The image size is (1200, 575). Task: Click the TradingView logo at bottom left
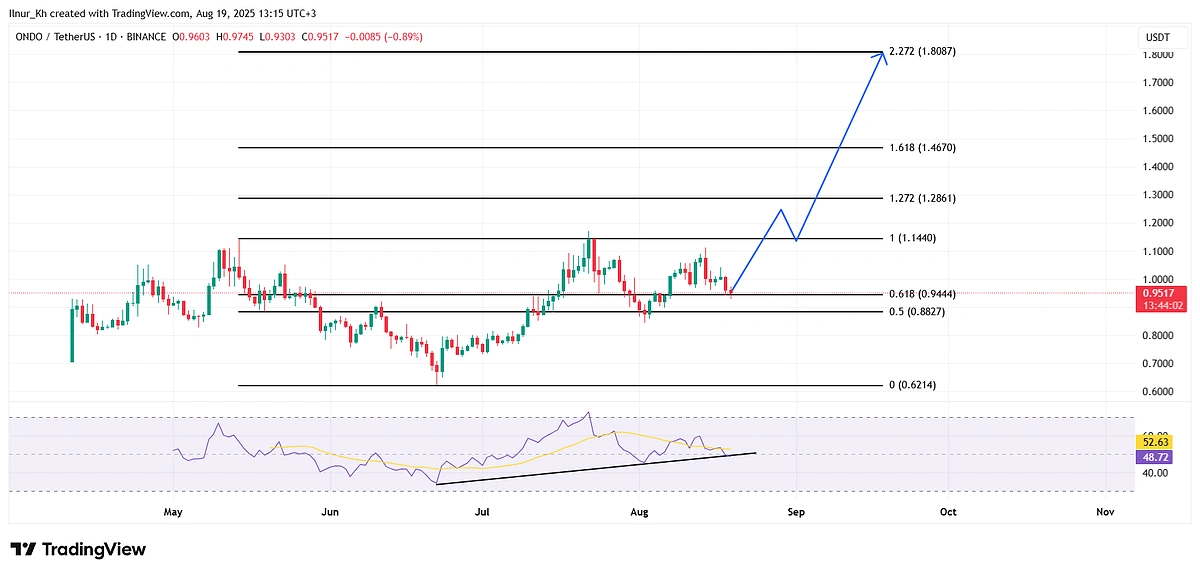click(78, 549)
